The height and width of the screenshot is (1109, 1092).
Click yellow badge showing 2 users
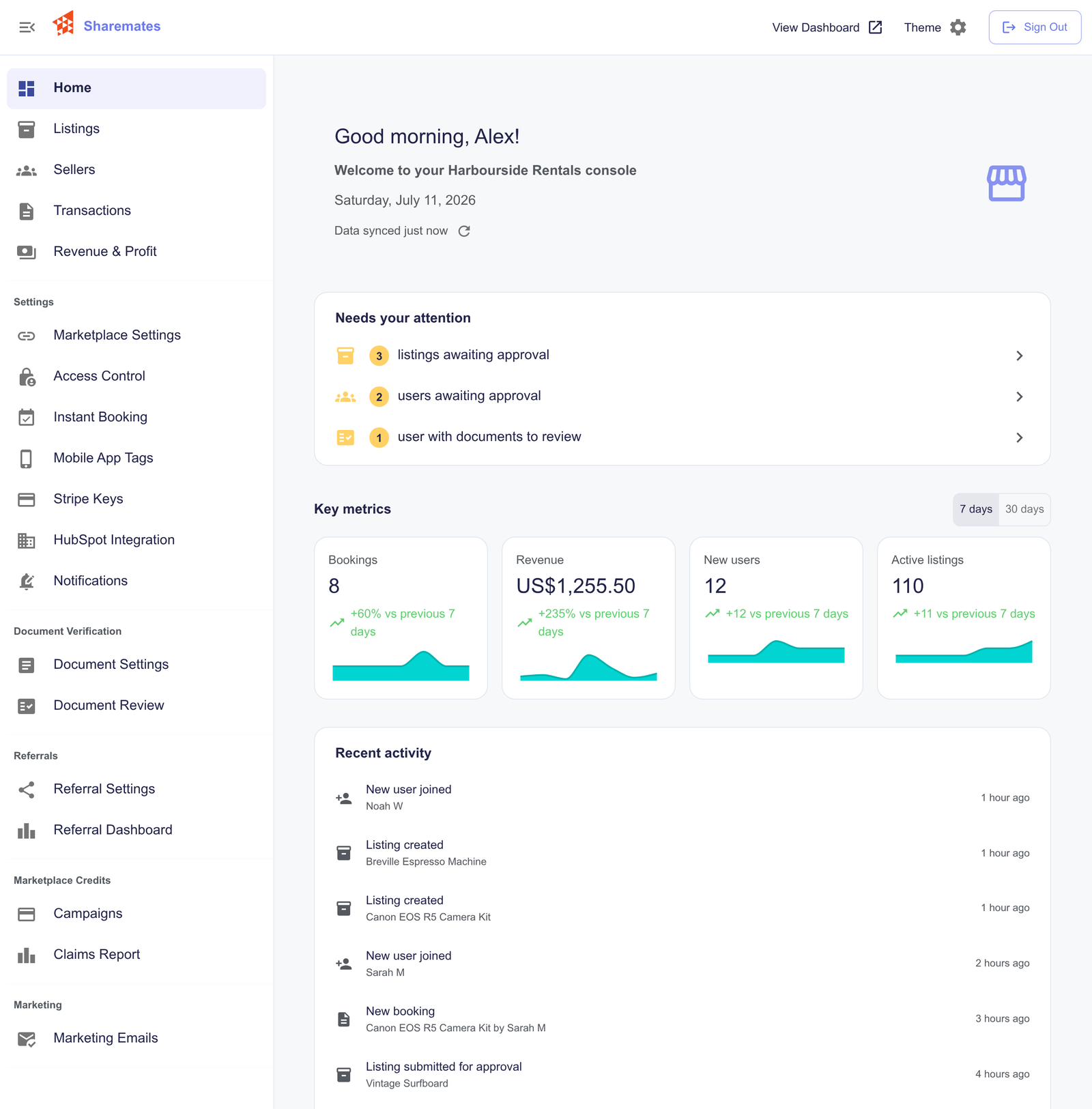click(x=379, y=397)
